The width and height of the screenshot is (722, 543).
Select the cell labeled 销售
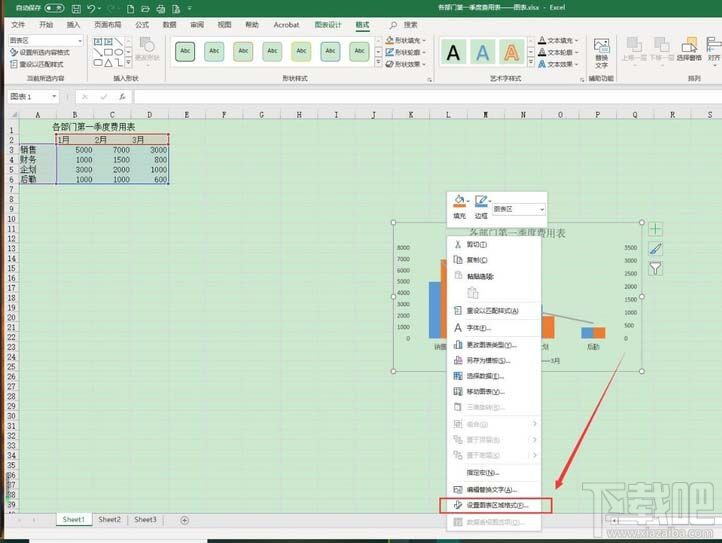click(38, 150)
